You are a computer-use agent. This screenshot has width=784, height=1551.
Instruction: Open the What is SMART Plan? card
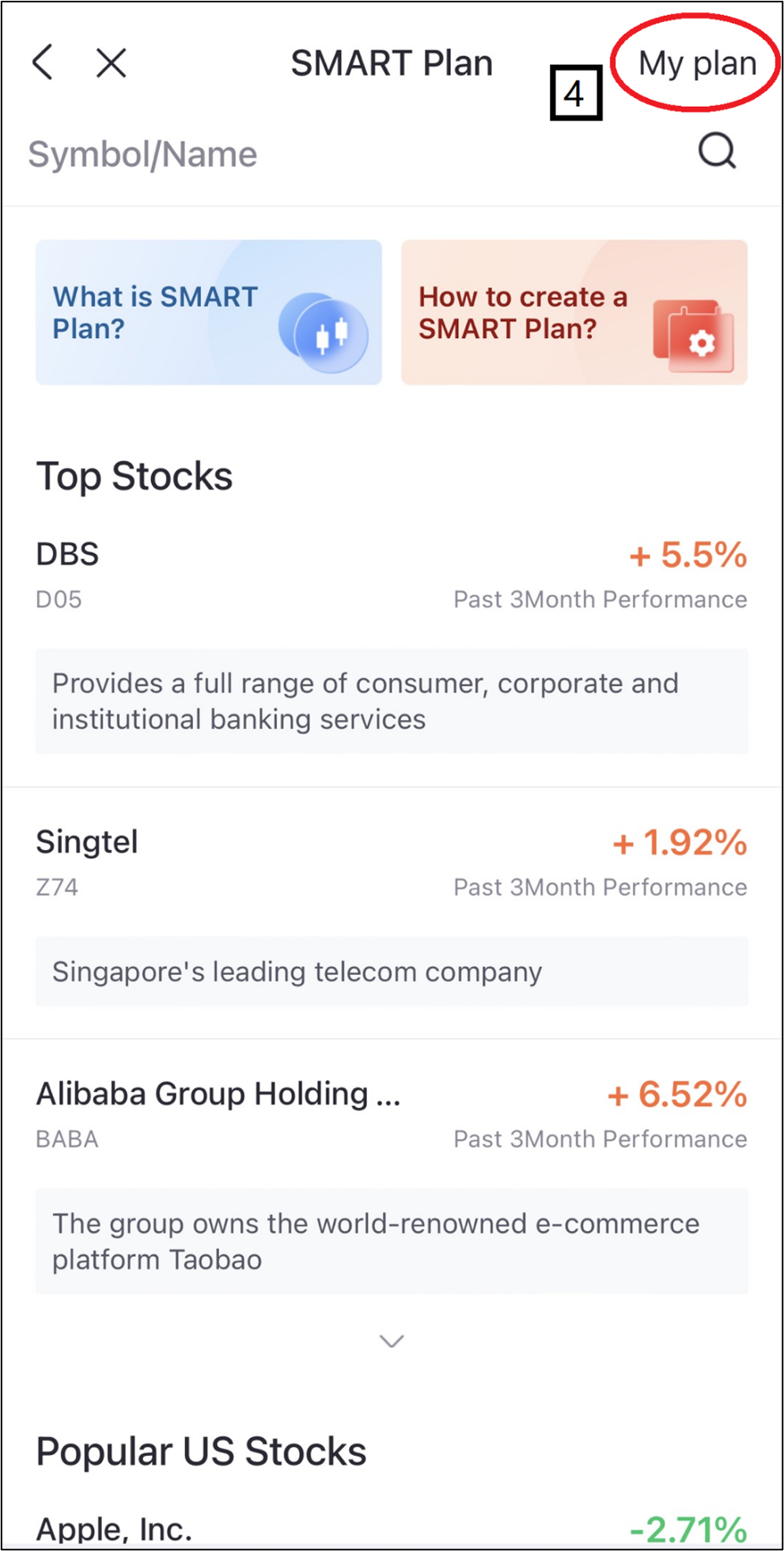209,313
